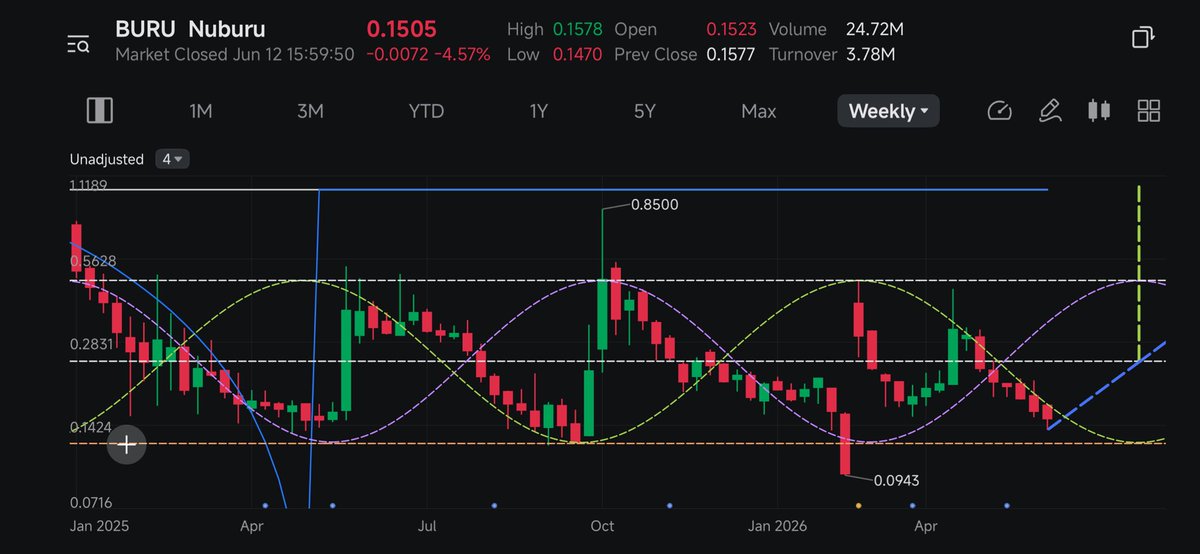Select the 1M time range
This screenshot has height=554, width=1200.
coord(201,111)
